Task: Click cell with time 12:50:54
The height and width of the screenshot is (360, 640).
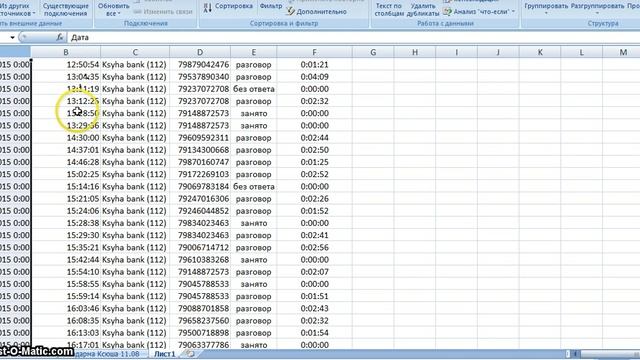Action: [x=66, y=64]
